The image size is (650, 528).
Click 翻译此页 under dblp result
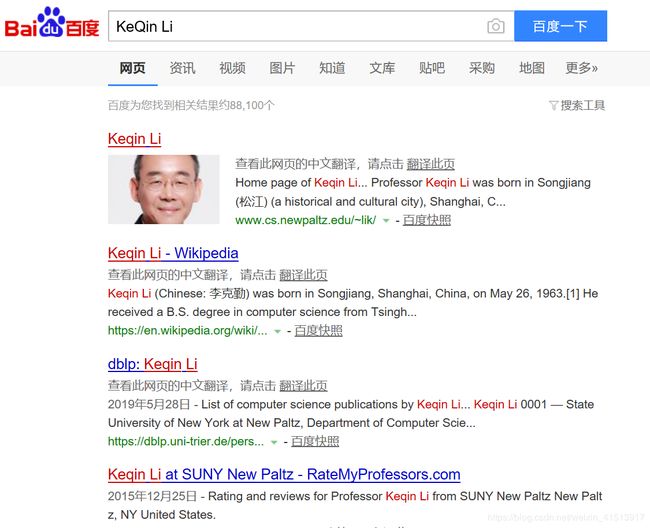pos(303,386)
